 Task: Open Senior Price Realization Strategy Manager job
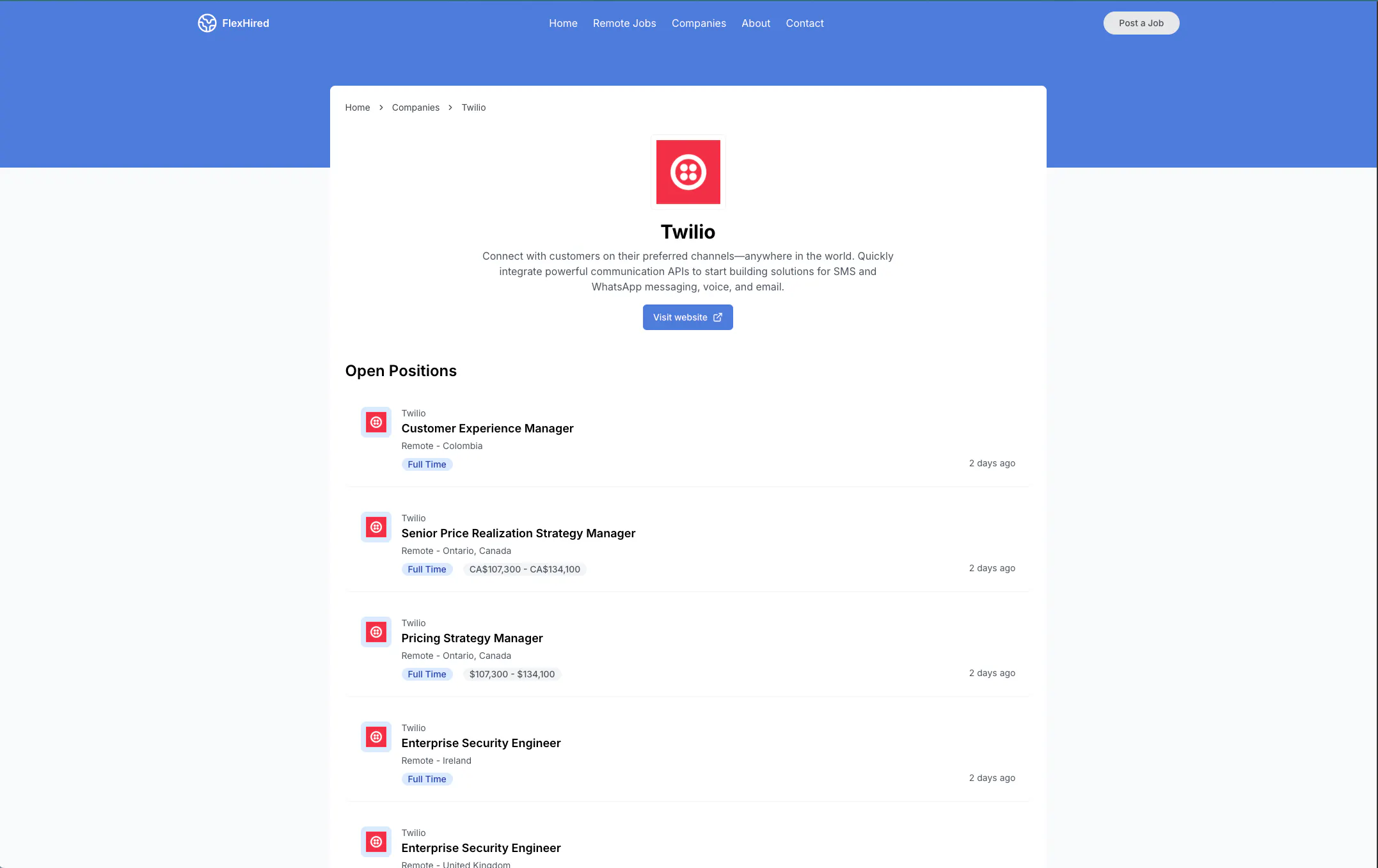(518, 533)
